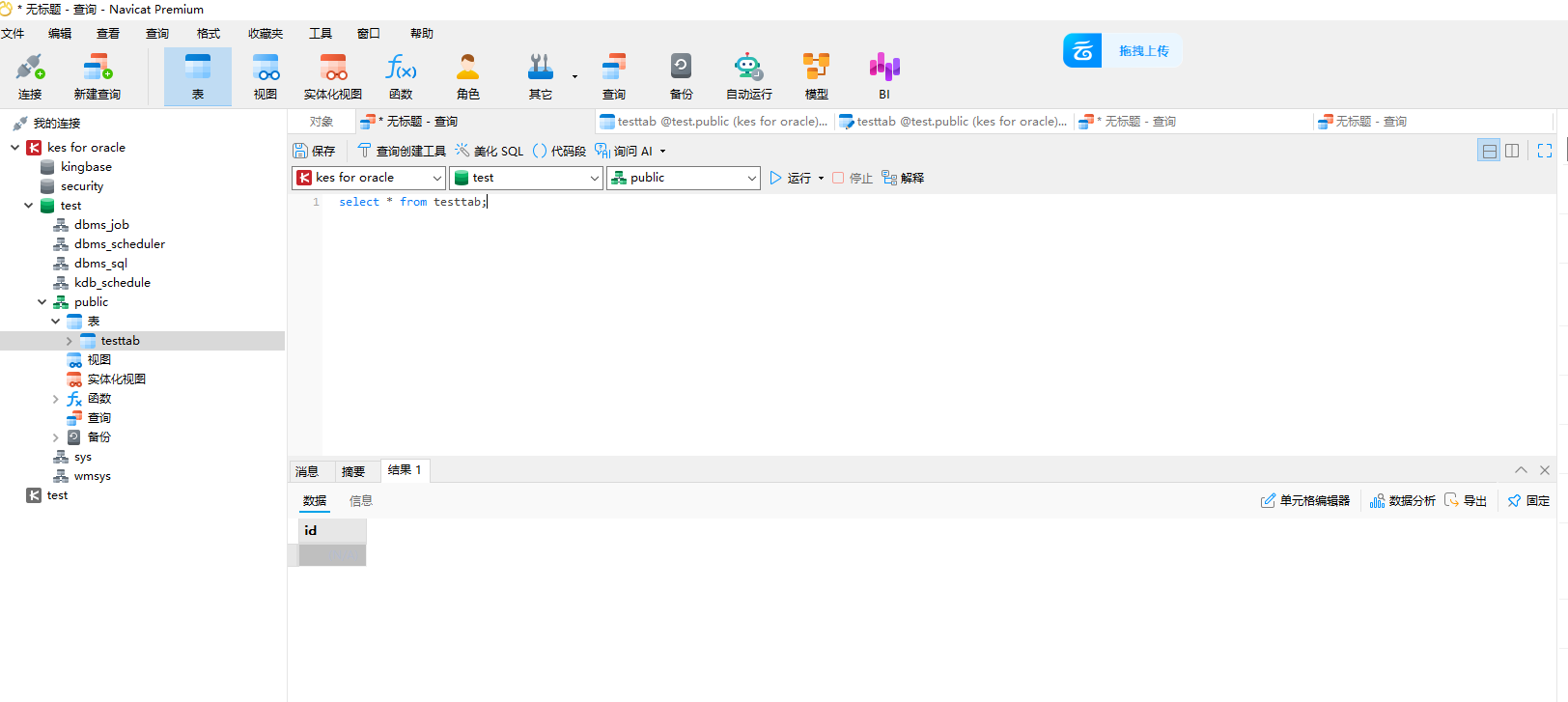Open the 查询 query toolbar icon
Image resolution: width=1568 pixels, height=702 pixels.
click(614, 76)
